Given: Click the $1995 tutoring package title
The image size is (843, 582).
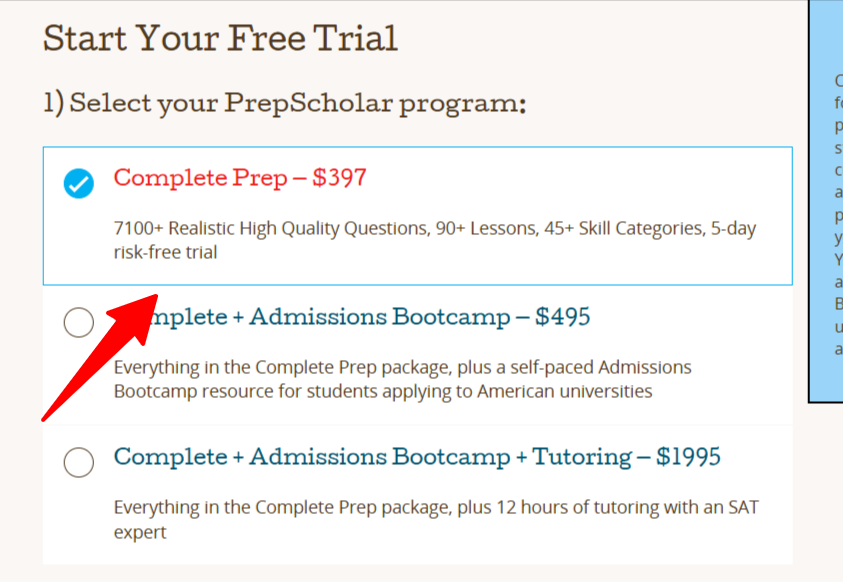Looking at the screenshot, I should (x=417, y=457).
